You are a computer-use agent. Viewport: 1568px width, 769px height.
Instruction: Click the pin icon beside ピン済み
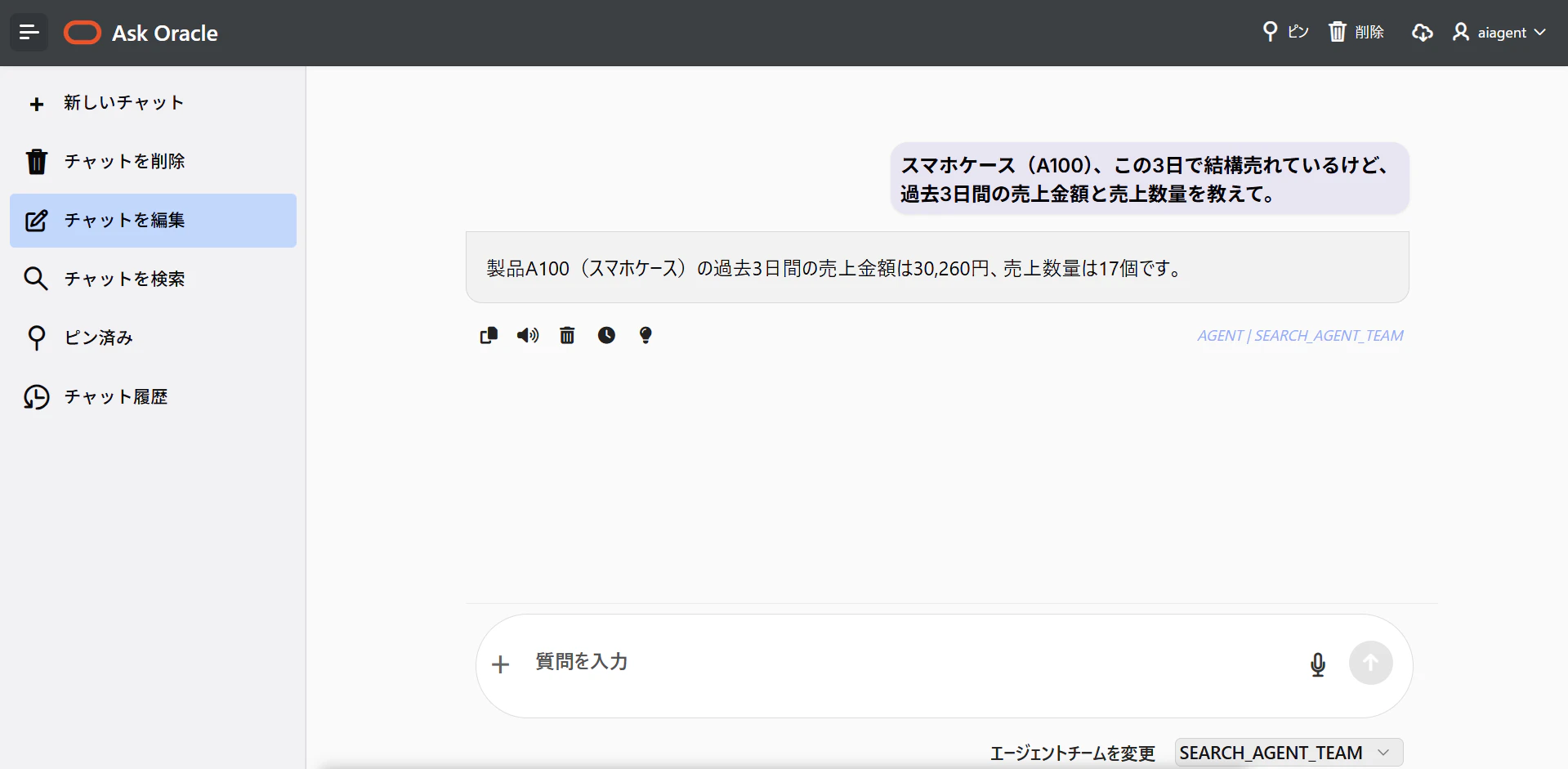[36, 338]
